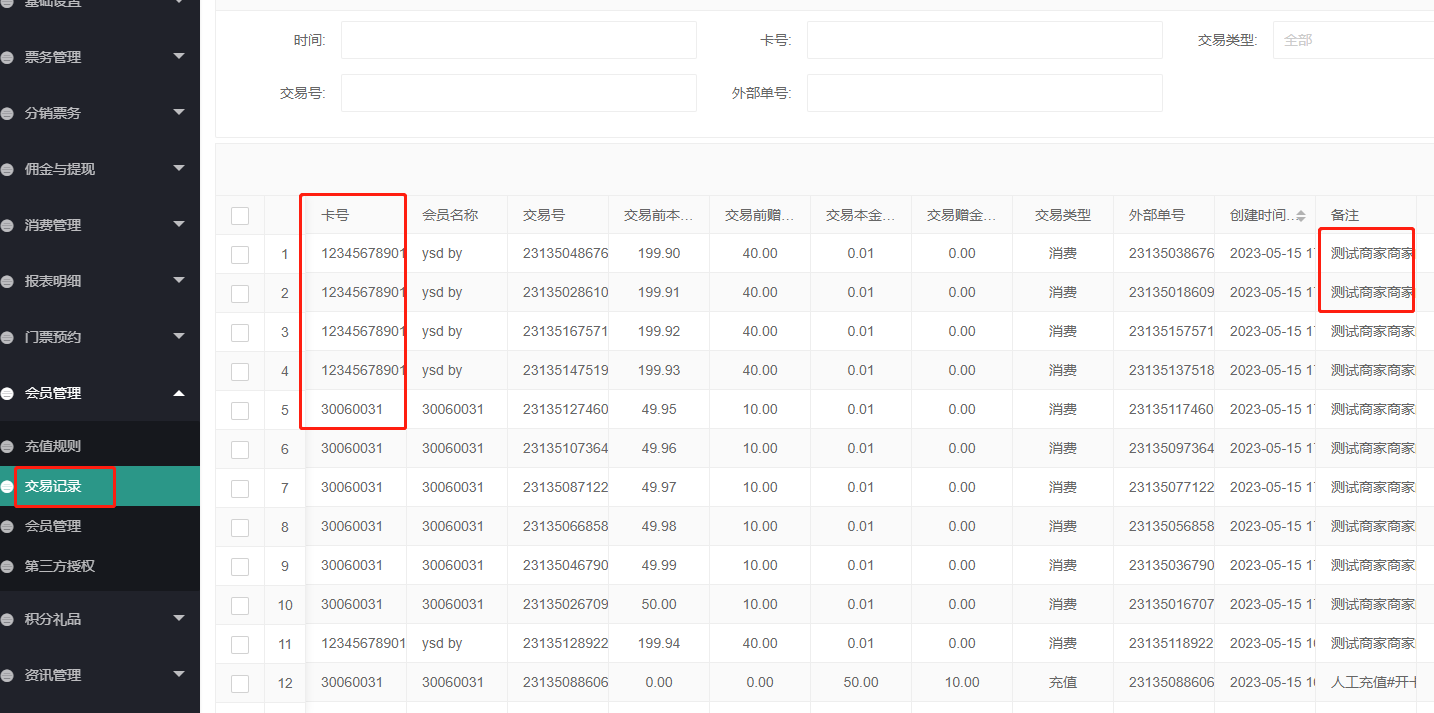Click the bullet icon beside 积分礼品
This screenshot has height=713, width=1434.
[x=7, y=620]
